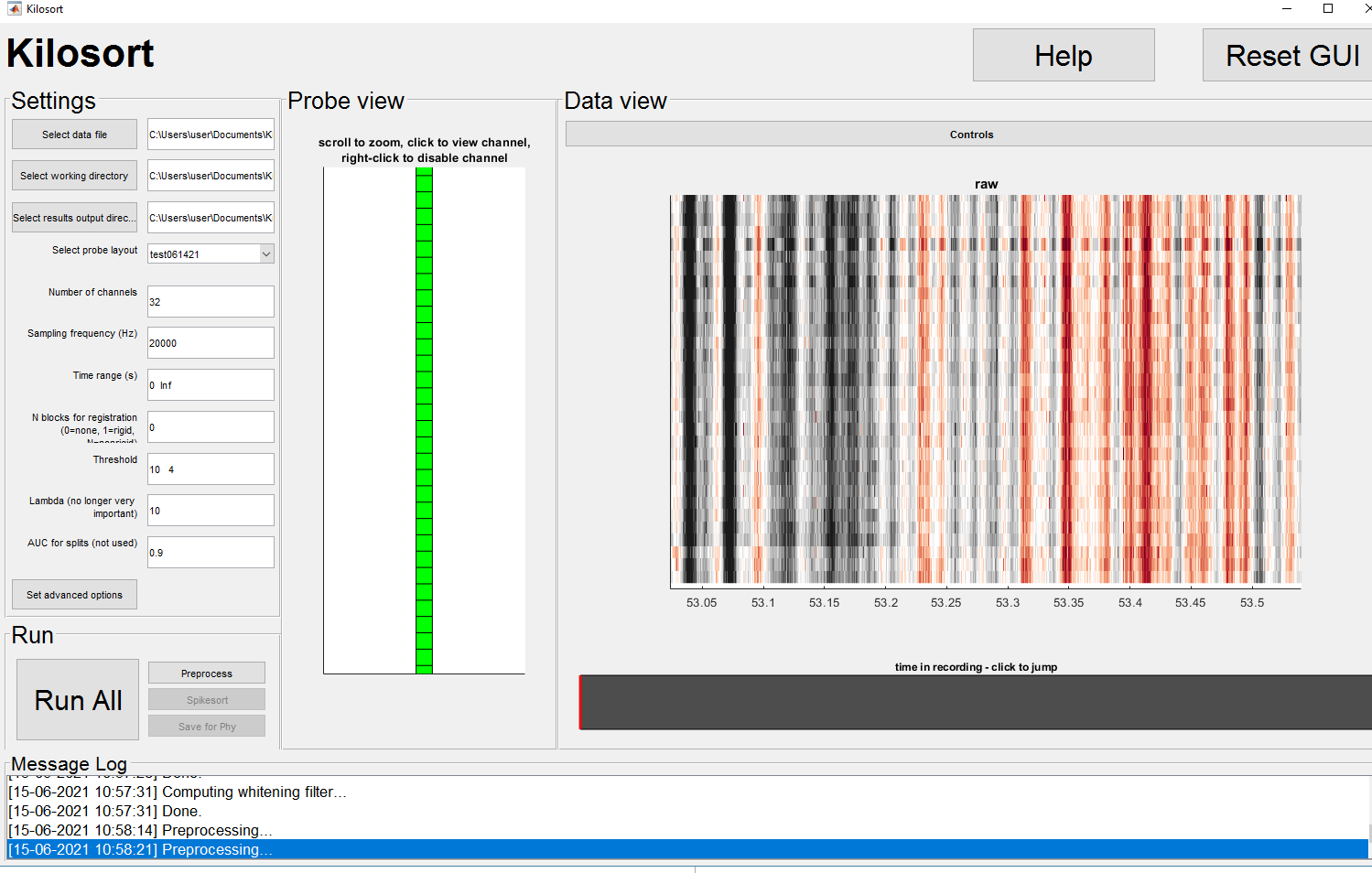Click the Threshold value field

(210, 469)
